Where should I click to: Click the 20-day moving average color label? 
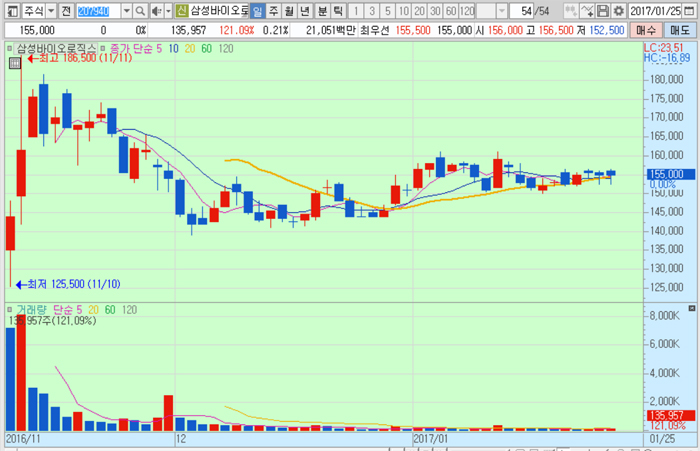(x=190, y=48)
